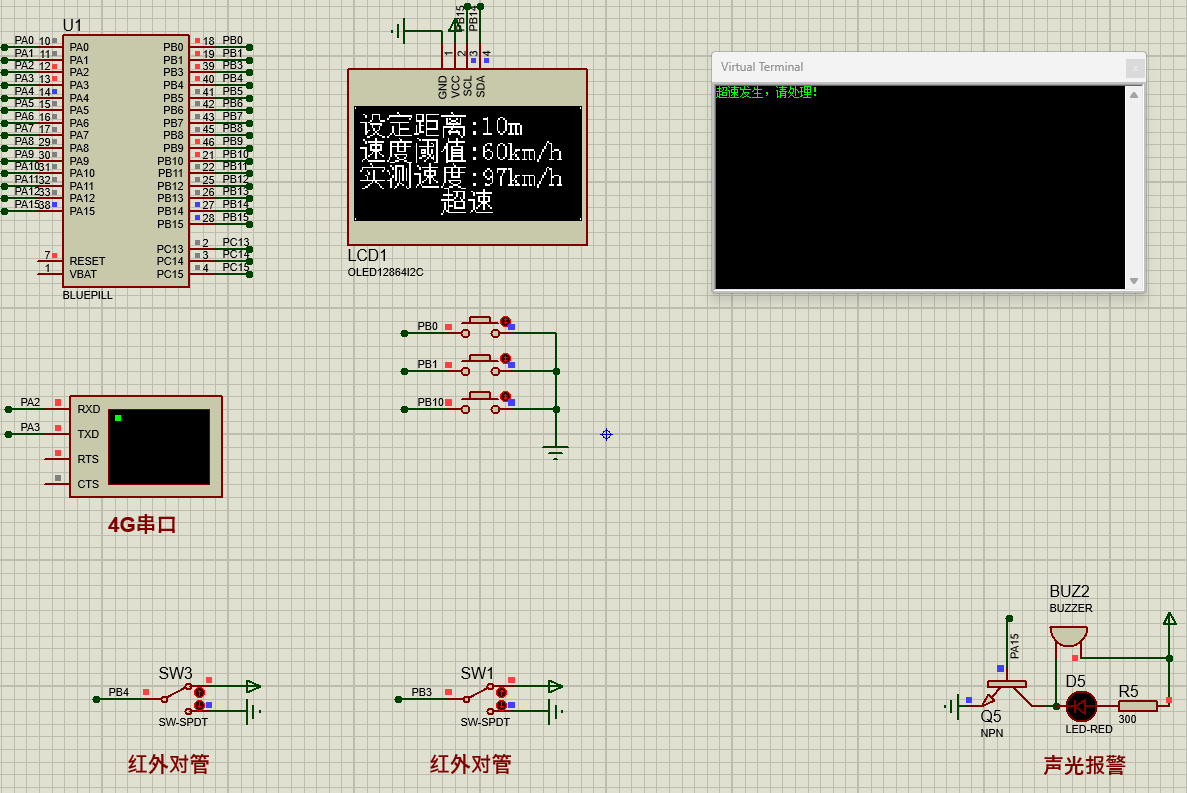Click inside the Virtual Terminal output area
1187x793 pixels.
pos(920,190)
